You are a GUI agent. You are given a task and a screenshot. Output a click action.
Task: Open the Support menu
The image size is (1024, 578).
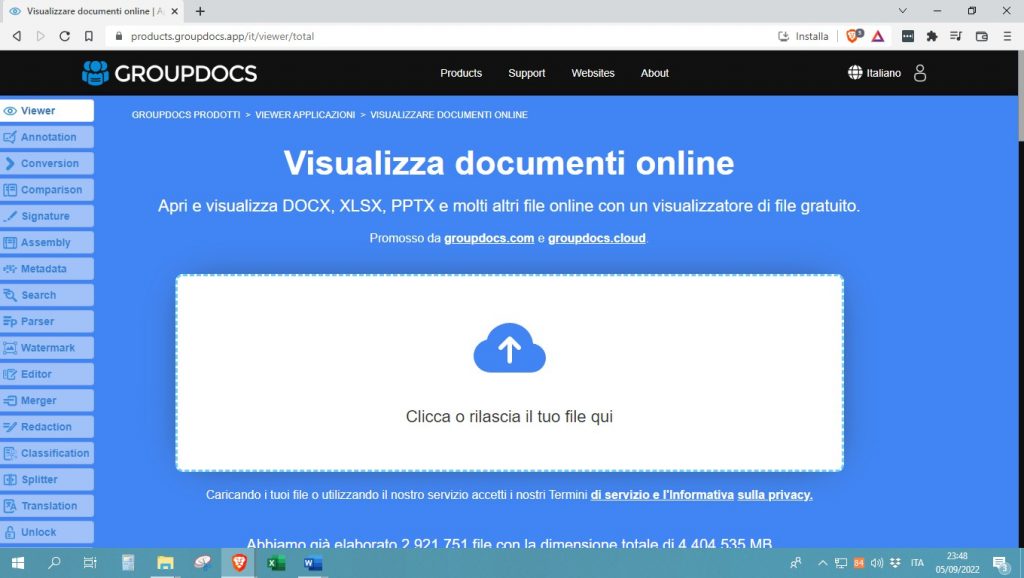526,73
